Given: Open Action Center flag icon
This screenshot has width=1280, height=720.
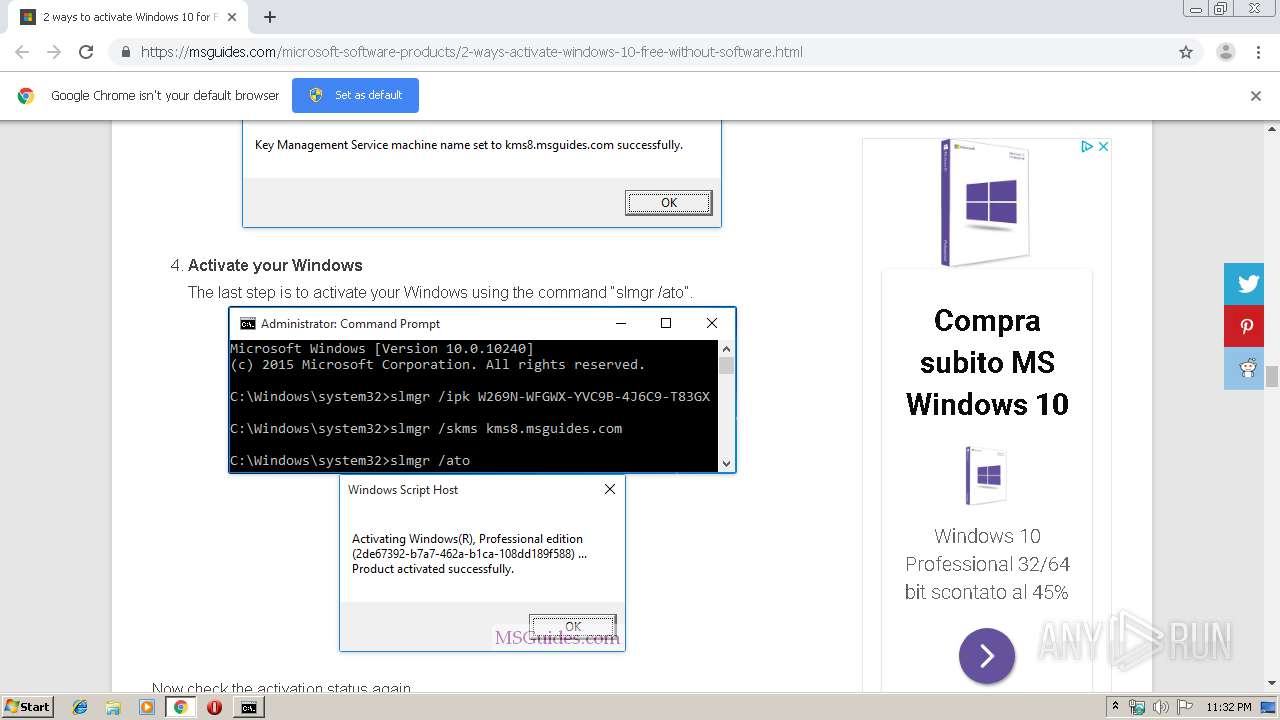Looking at the screenshot, I should [1184, 707].
